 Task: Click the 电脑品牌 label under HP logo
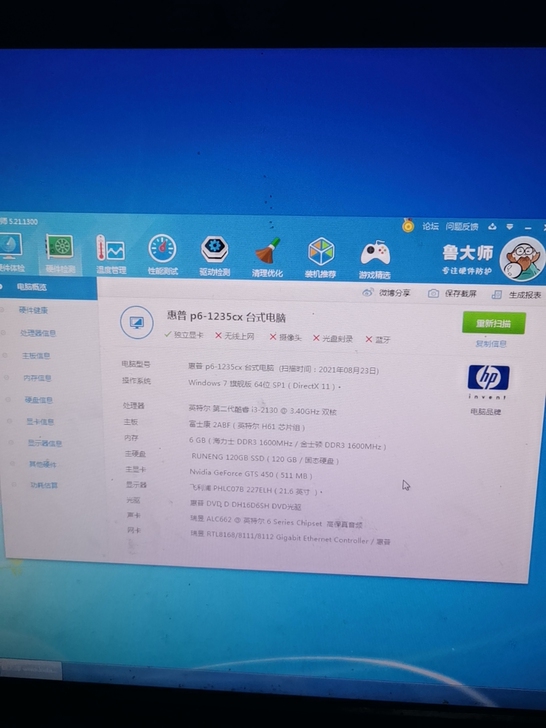tap(485, 412)
